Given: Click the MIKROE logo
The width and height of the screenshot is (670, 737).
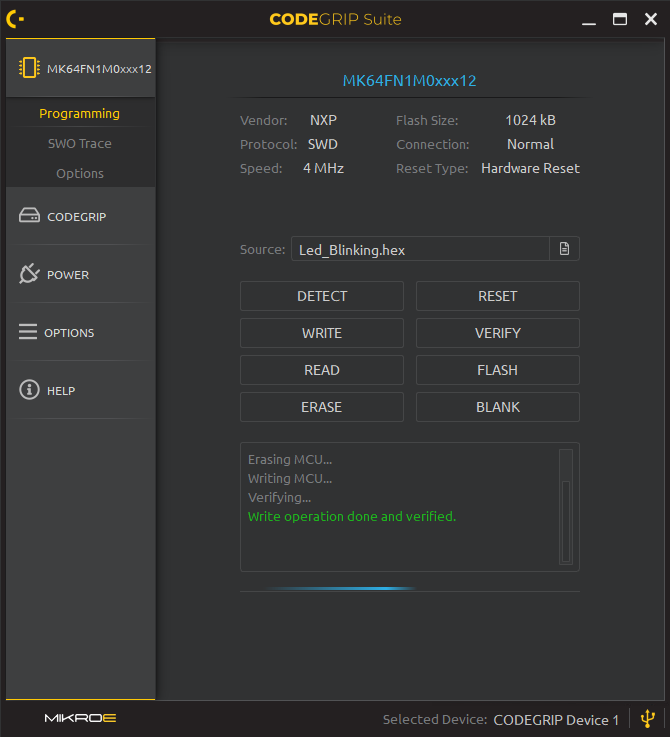Looking at the screenshot, I should [x=80, y=718].
